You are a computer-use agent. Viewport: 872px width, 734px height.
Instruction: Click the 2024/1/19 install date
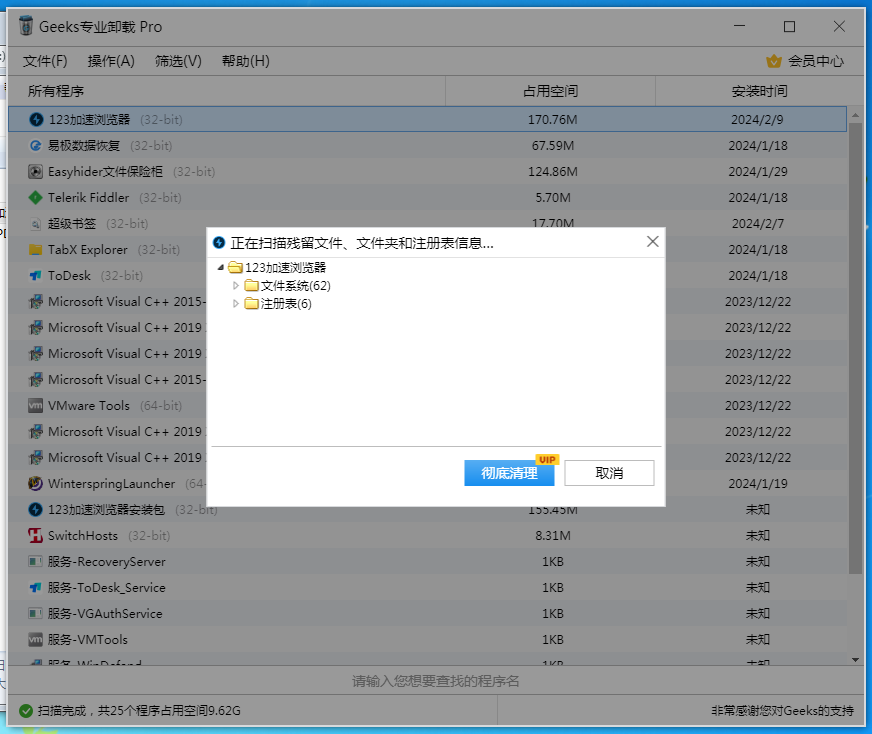tap(758, 484)
